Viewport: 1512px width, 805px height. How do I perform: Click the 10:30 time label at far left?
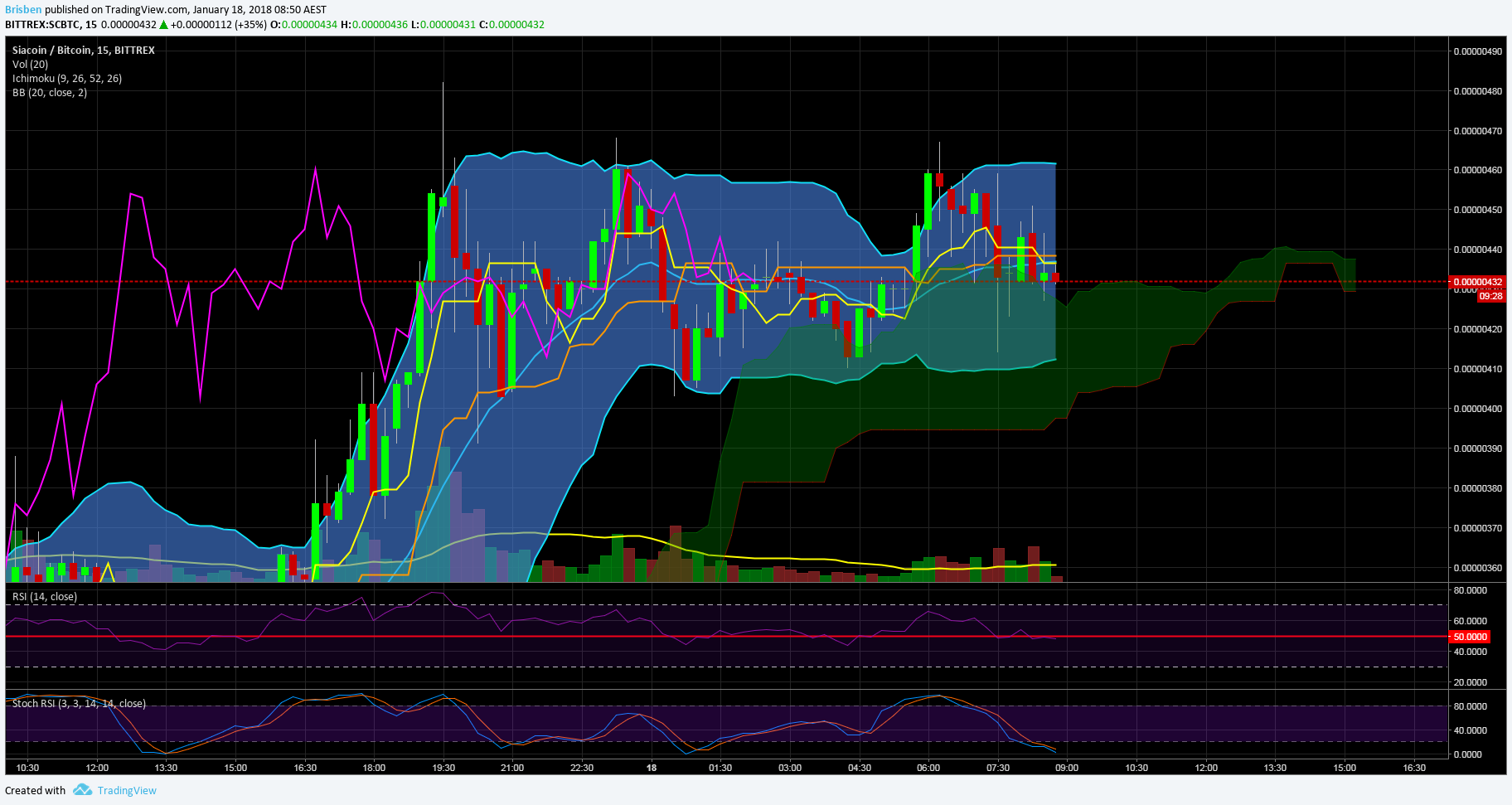(28, 768)
